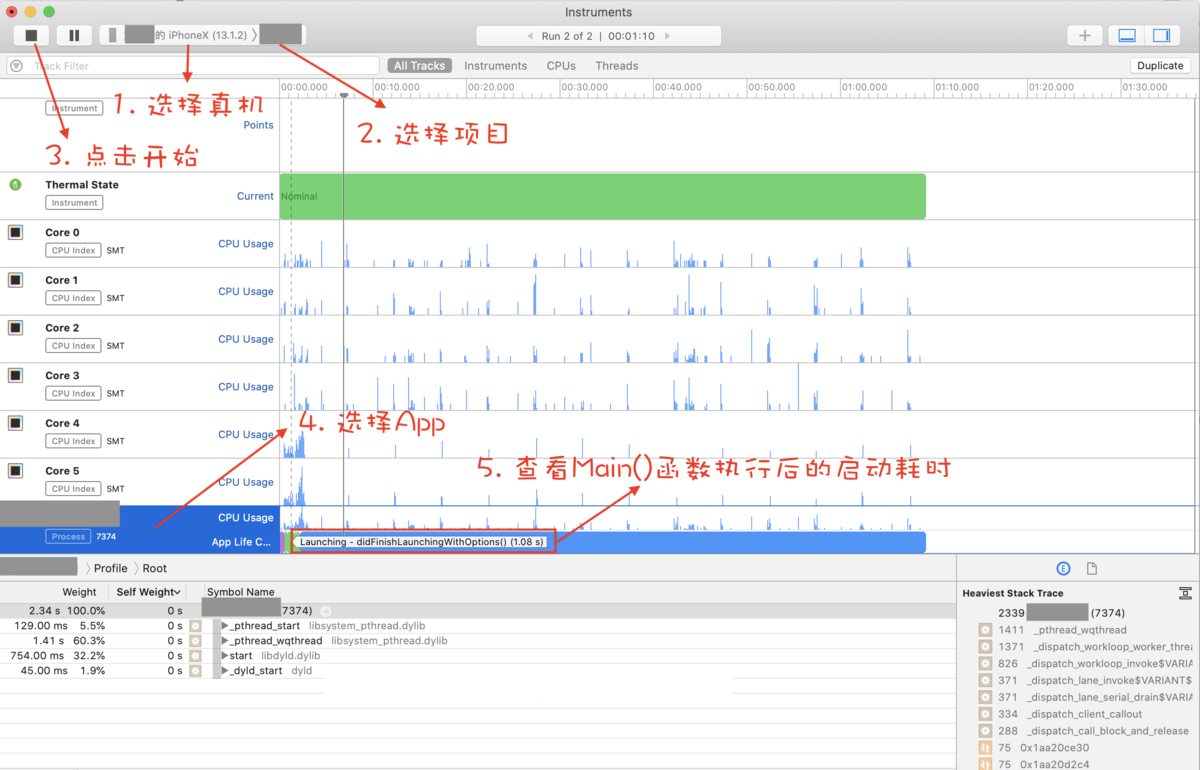Enable the Thermal State track checkbox
The width and height of the screenshot is (1200, 770).
point(14,184)
